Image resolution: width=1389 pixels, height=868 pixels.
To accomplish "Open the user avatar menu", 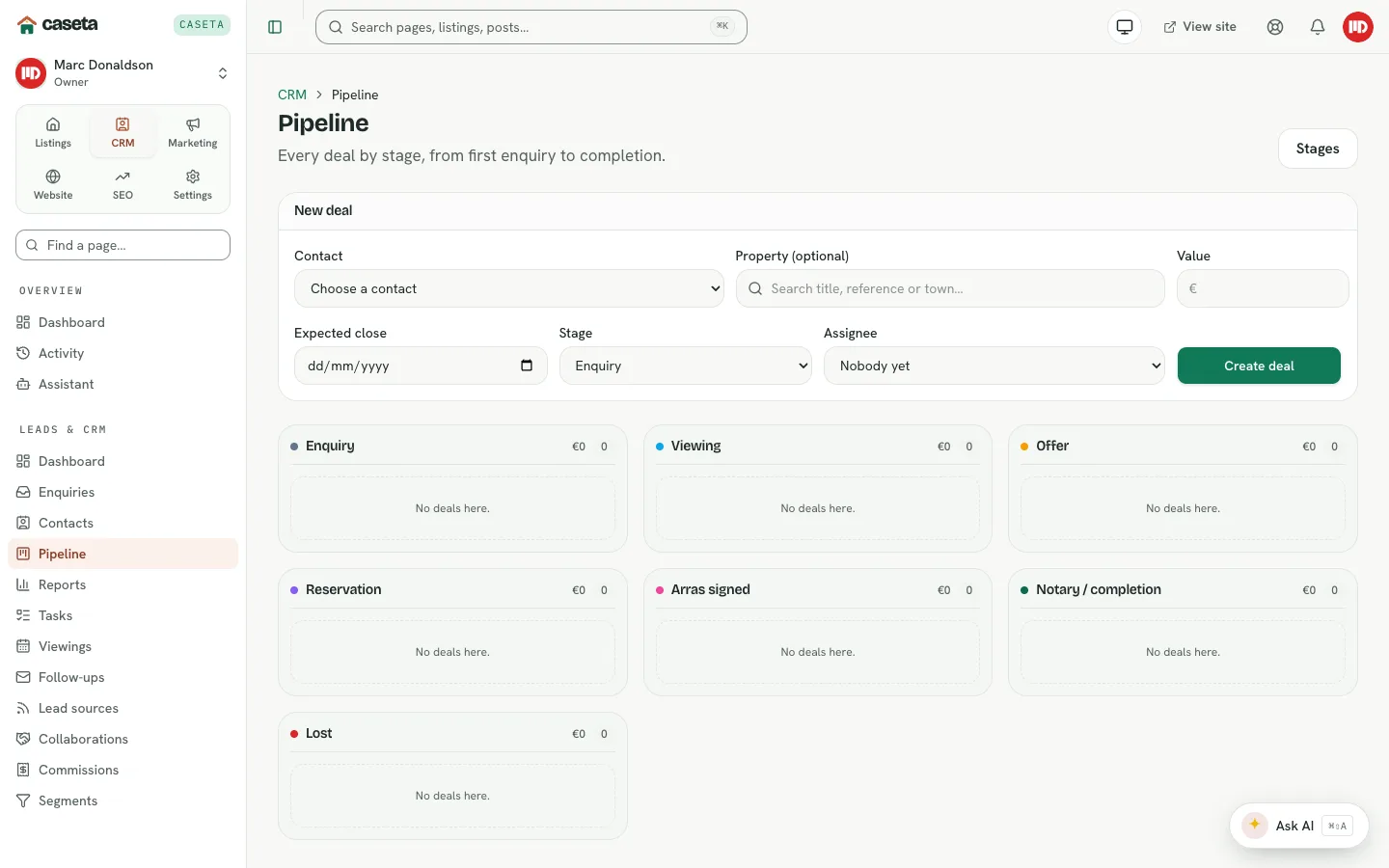I will (1358, 27).
